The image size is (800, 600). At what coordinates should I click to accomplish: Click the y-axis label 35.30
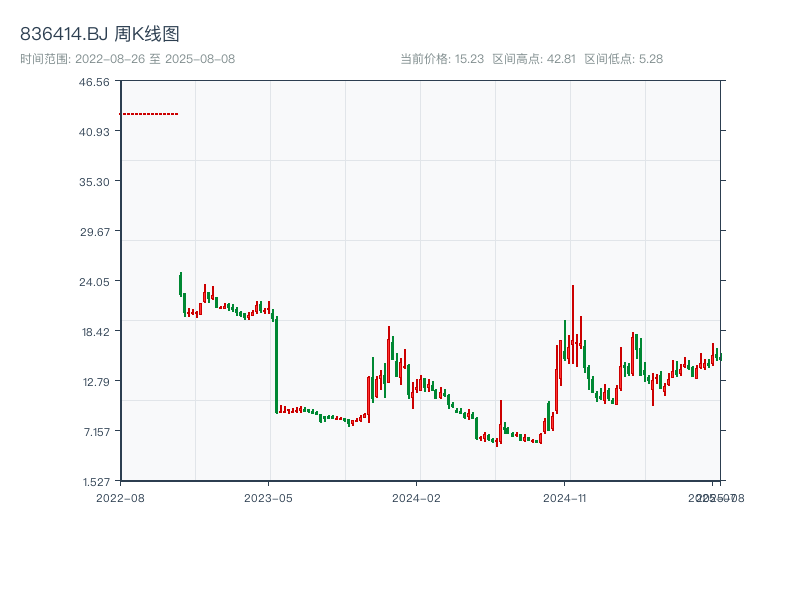click(x=94, y=182)
